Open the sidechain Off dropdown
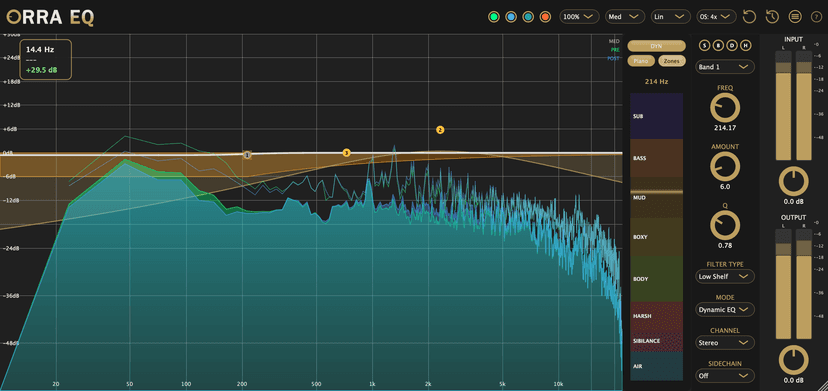Image resolution: width=828 pixels, height=391 pixels. pyautogui.click(x=725, y=376)
